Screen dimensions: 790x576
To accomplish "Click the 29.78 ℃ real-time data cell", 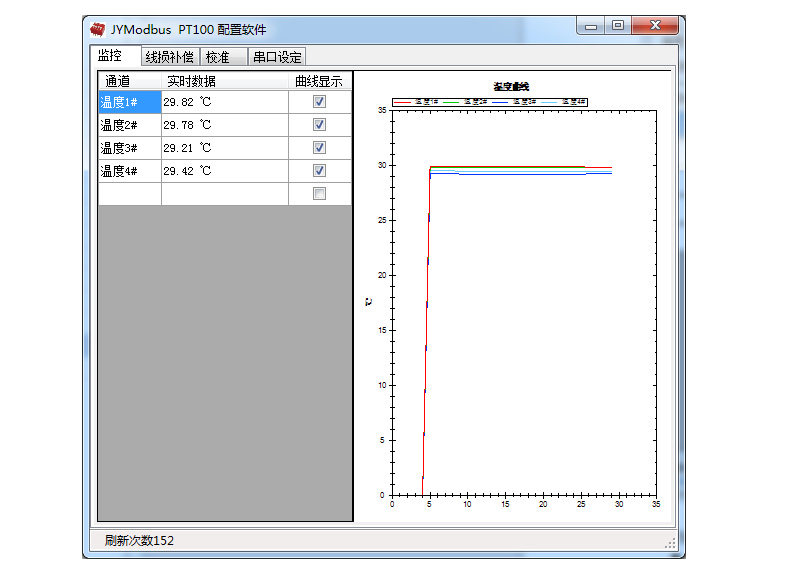I will (224, 125).
